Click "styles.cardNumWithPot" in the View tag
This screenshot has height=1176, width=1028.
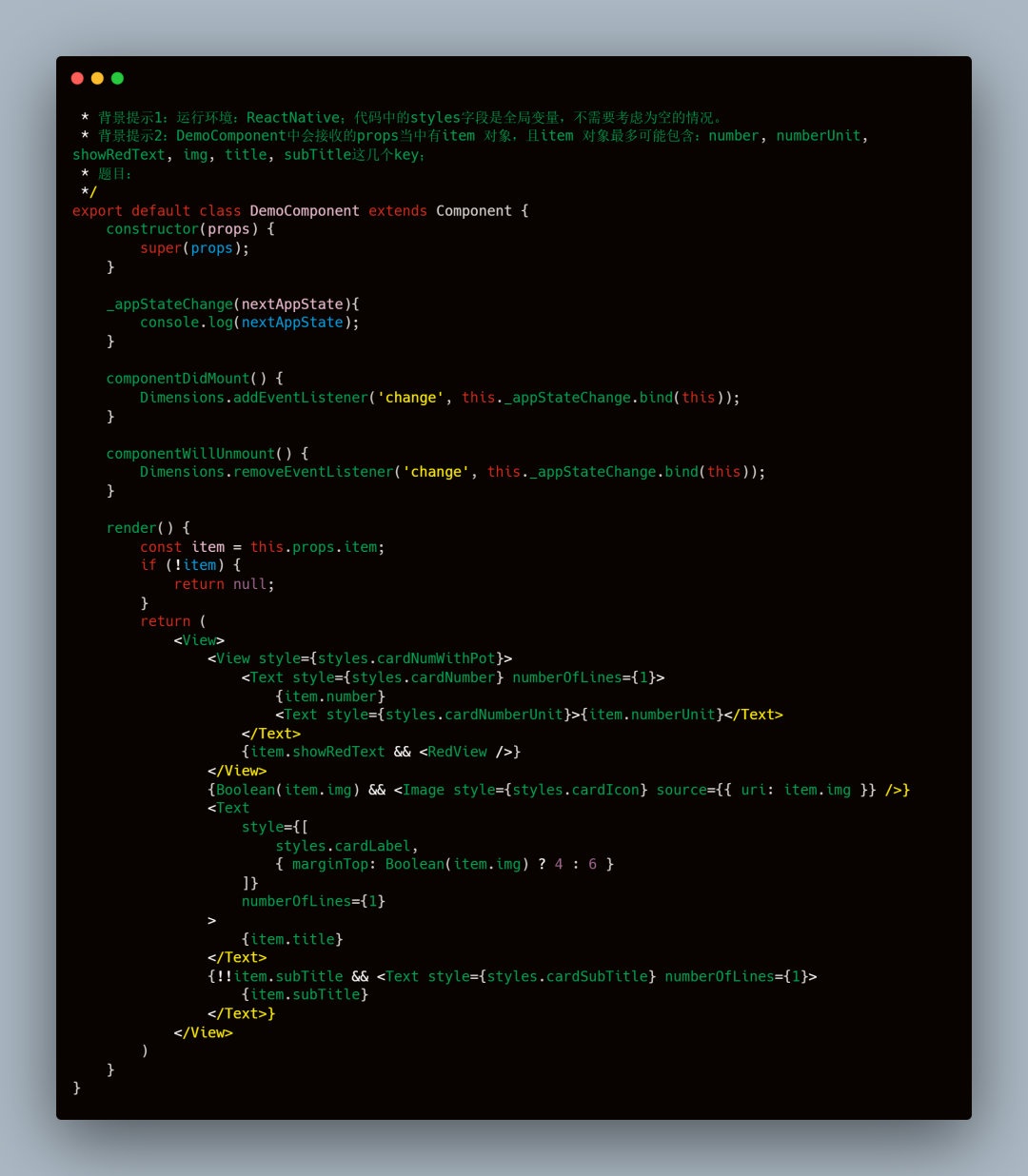pos(406,658)
